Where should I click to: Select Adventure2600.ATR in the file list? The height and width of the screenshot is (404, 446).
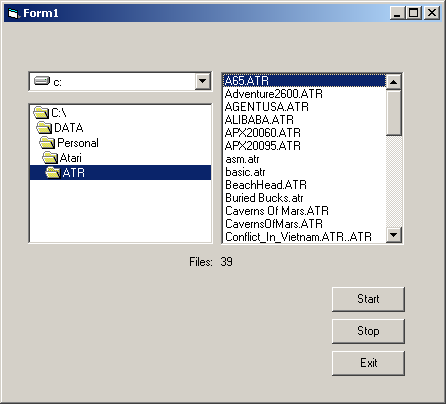[274, 94]
